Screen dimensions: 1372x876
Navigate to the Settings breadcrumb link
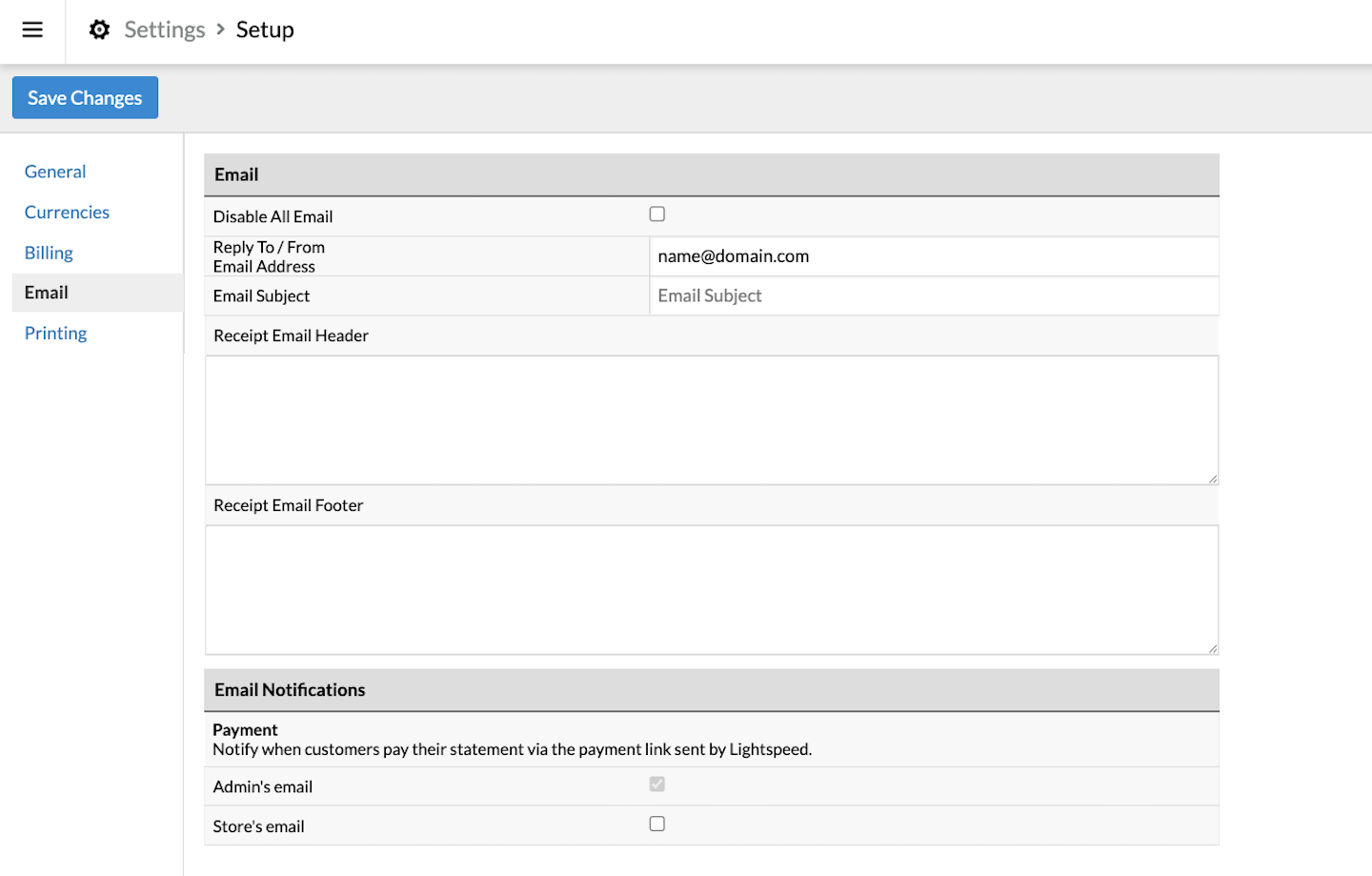click(164, 30)
